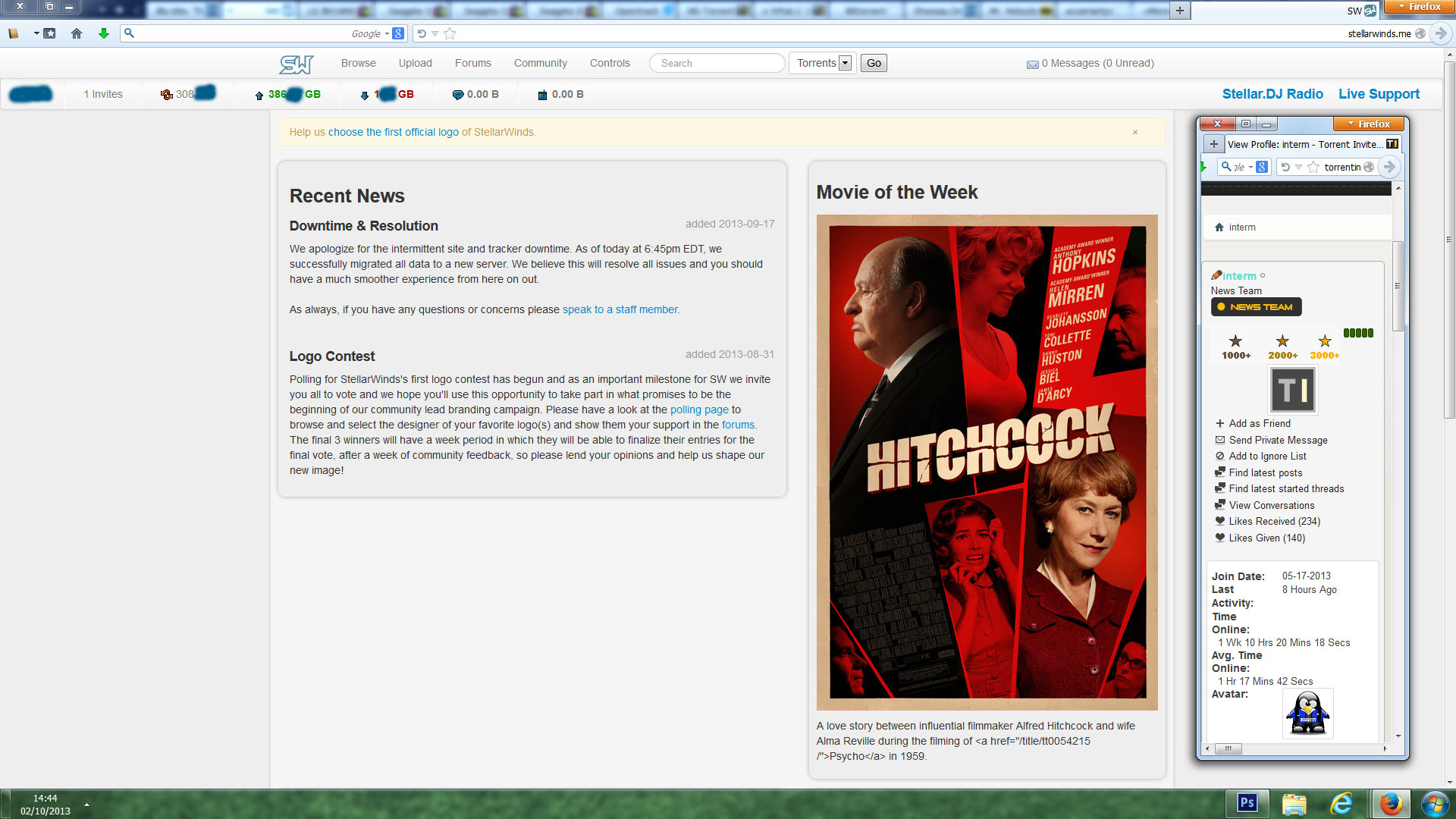Open the Browse menu
The image size is (1456, 819).
coord(358,63)
